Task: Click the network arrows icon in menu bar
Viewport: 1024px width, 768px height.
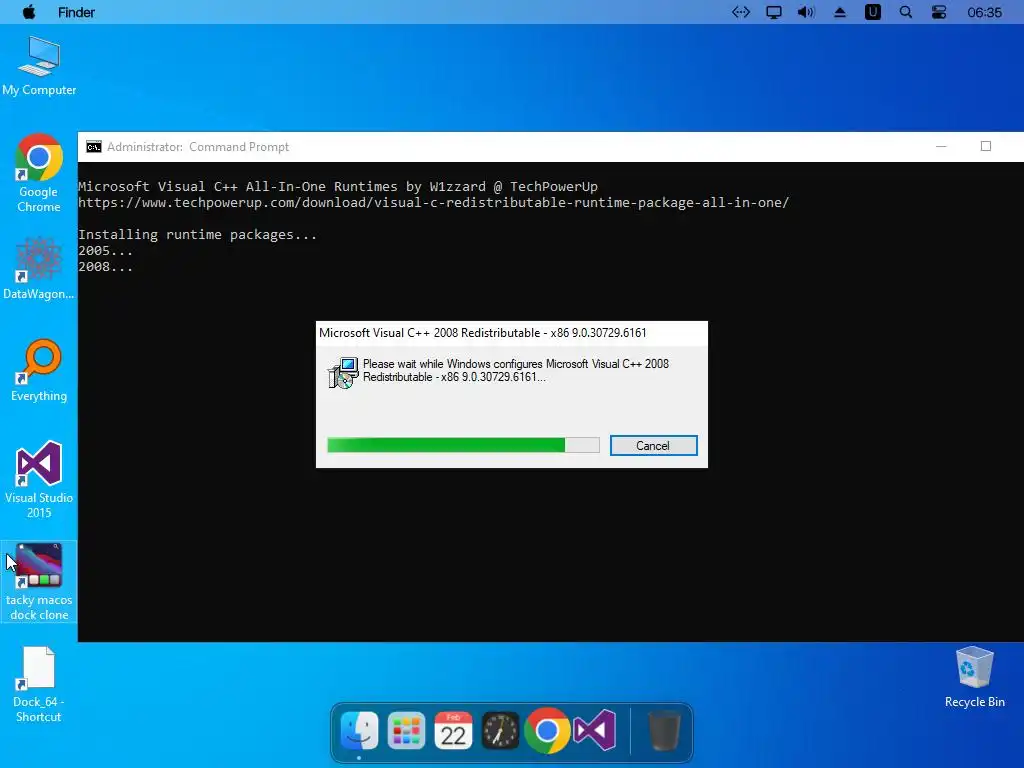Action: point(741,12)
